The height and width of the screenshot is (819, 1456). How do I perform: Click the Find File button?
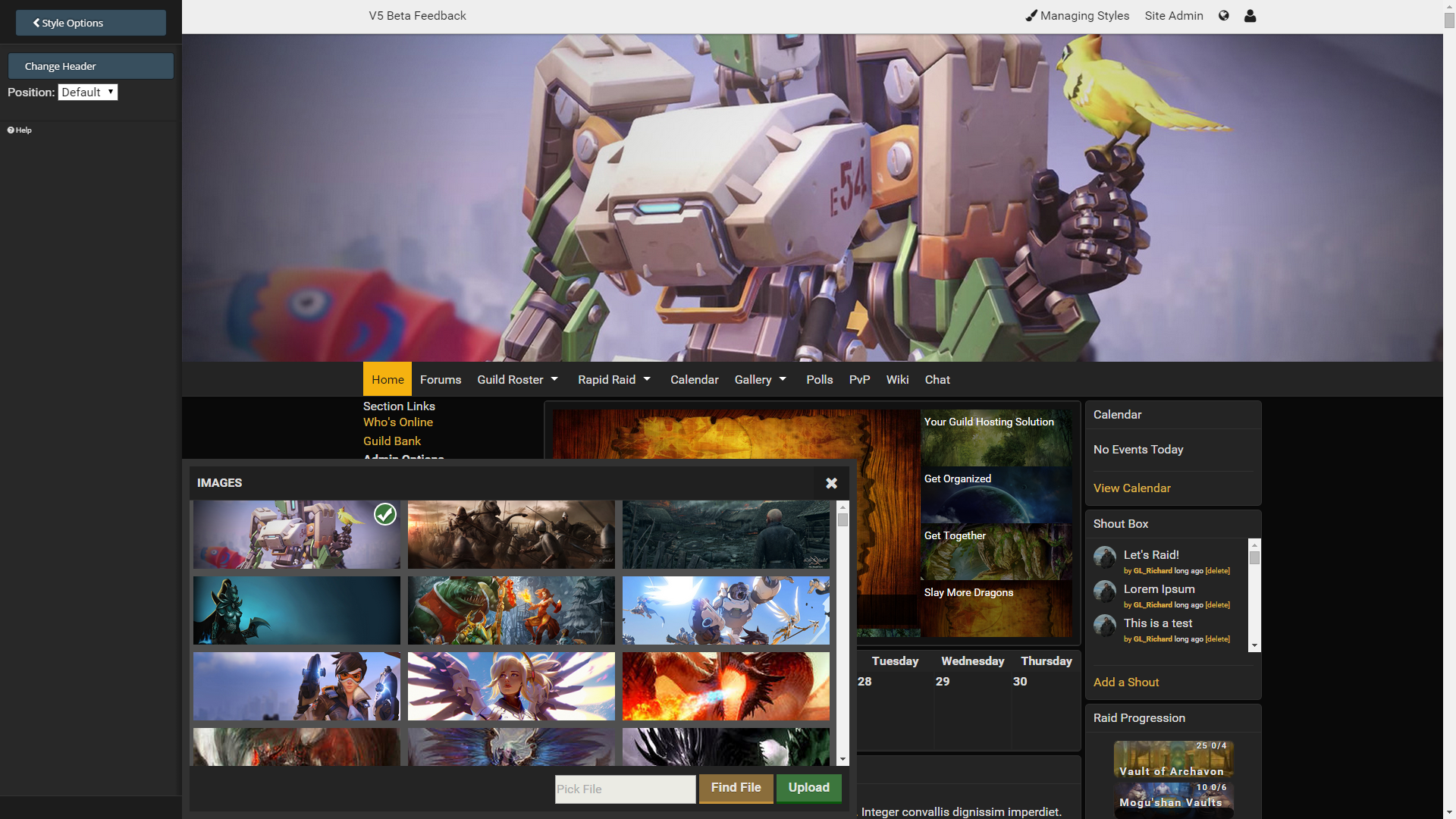(x=736, y=788)
